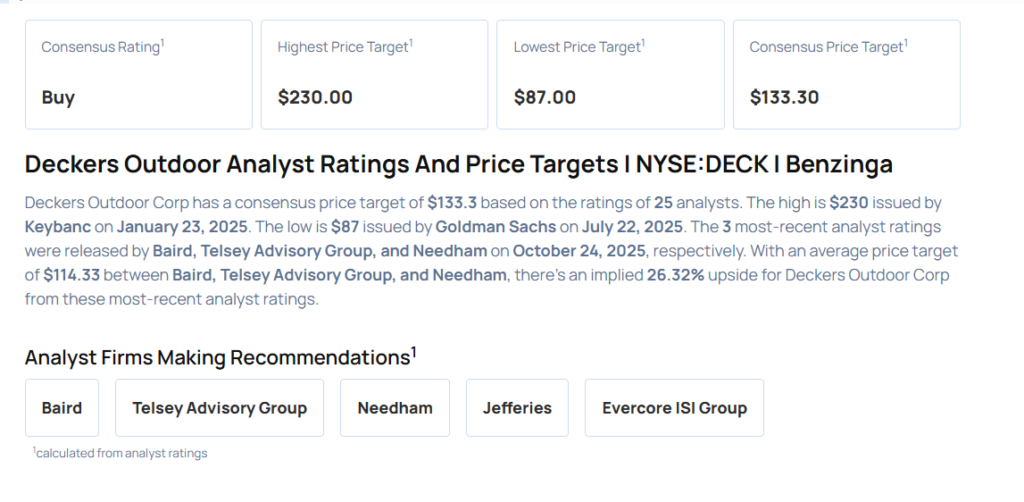1024x502 pixels.
Task: Click the Highest Price Target card label
Action: pyautogui.click(x=345, y=47)
